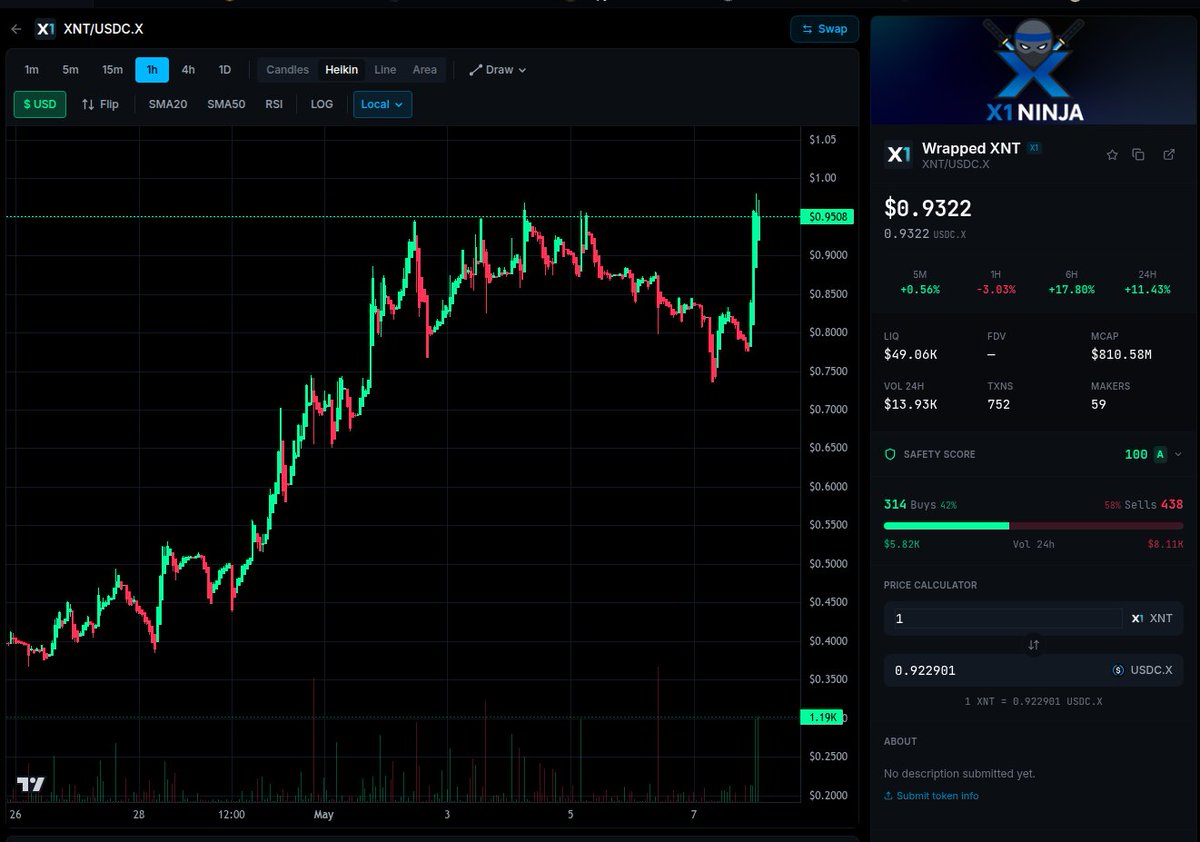Click the current price label $0.9508

[828, 217]
